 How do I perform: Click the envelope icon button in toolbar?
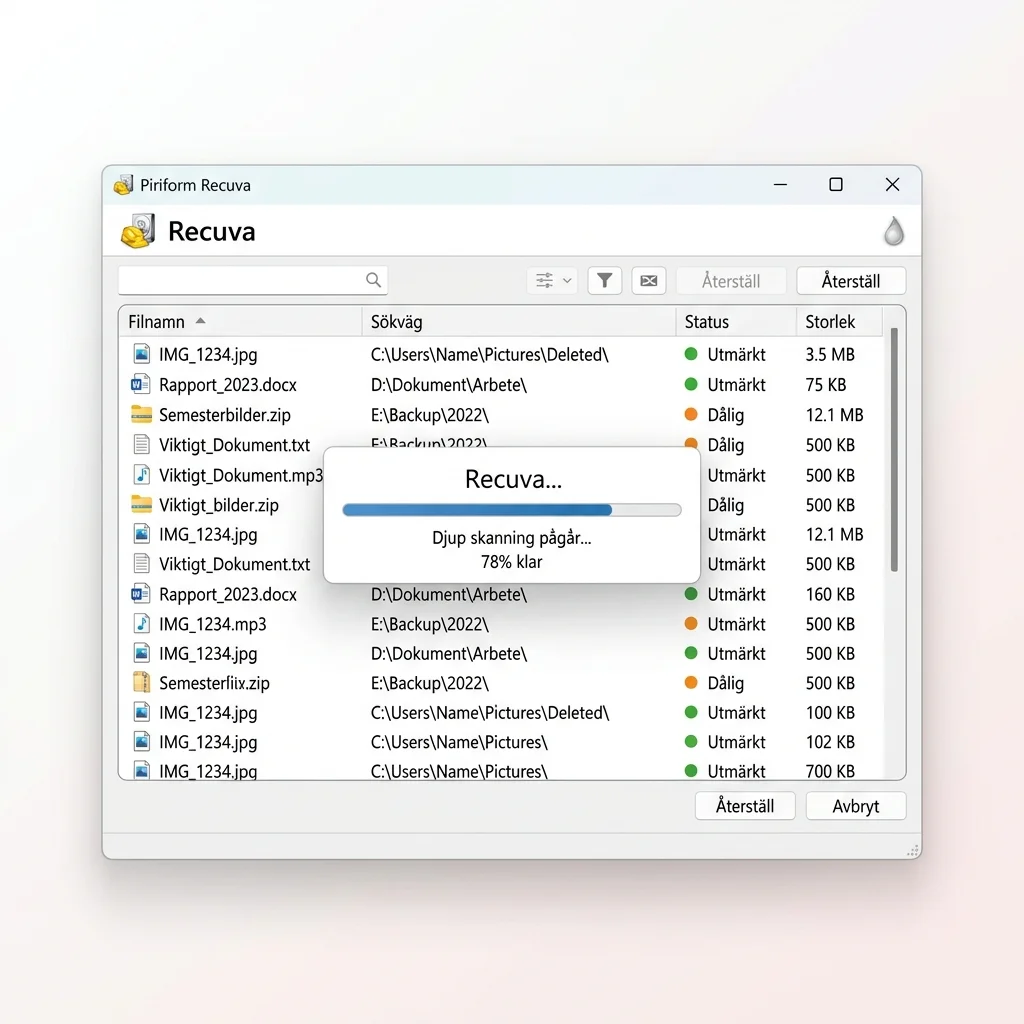[648, 281]
